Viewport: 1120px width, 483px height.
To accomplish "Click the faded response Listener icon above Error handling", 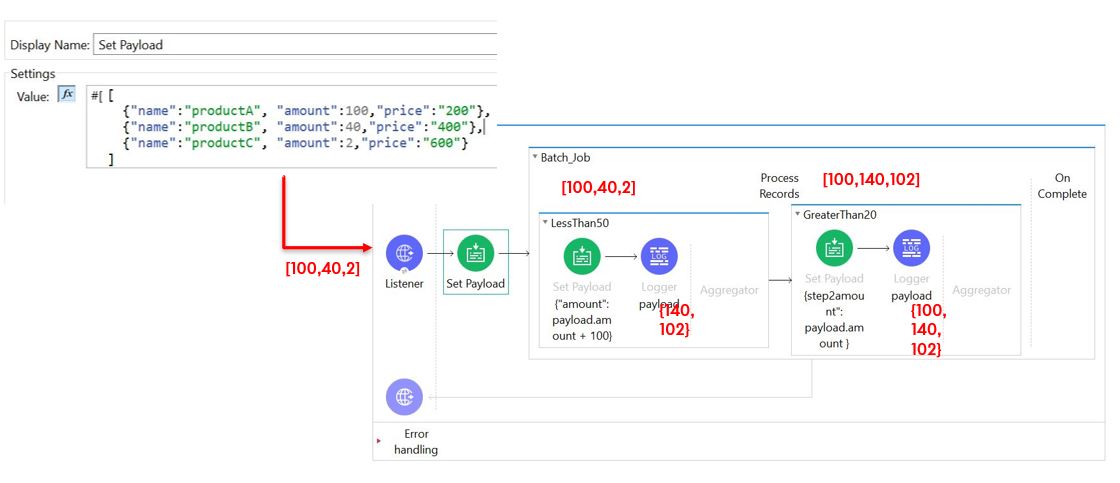I will [x=404, y=397].
